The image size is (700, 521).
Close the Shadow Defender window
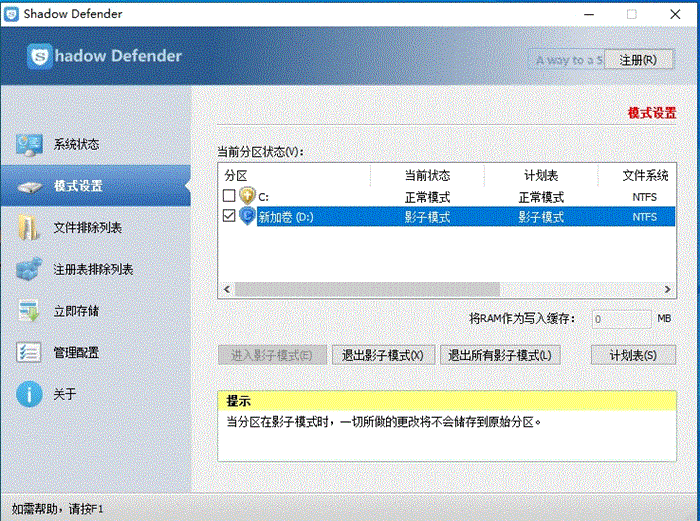675,14
